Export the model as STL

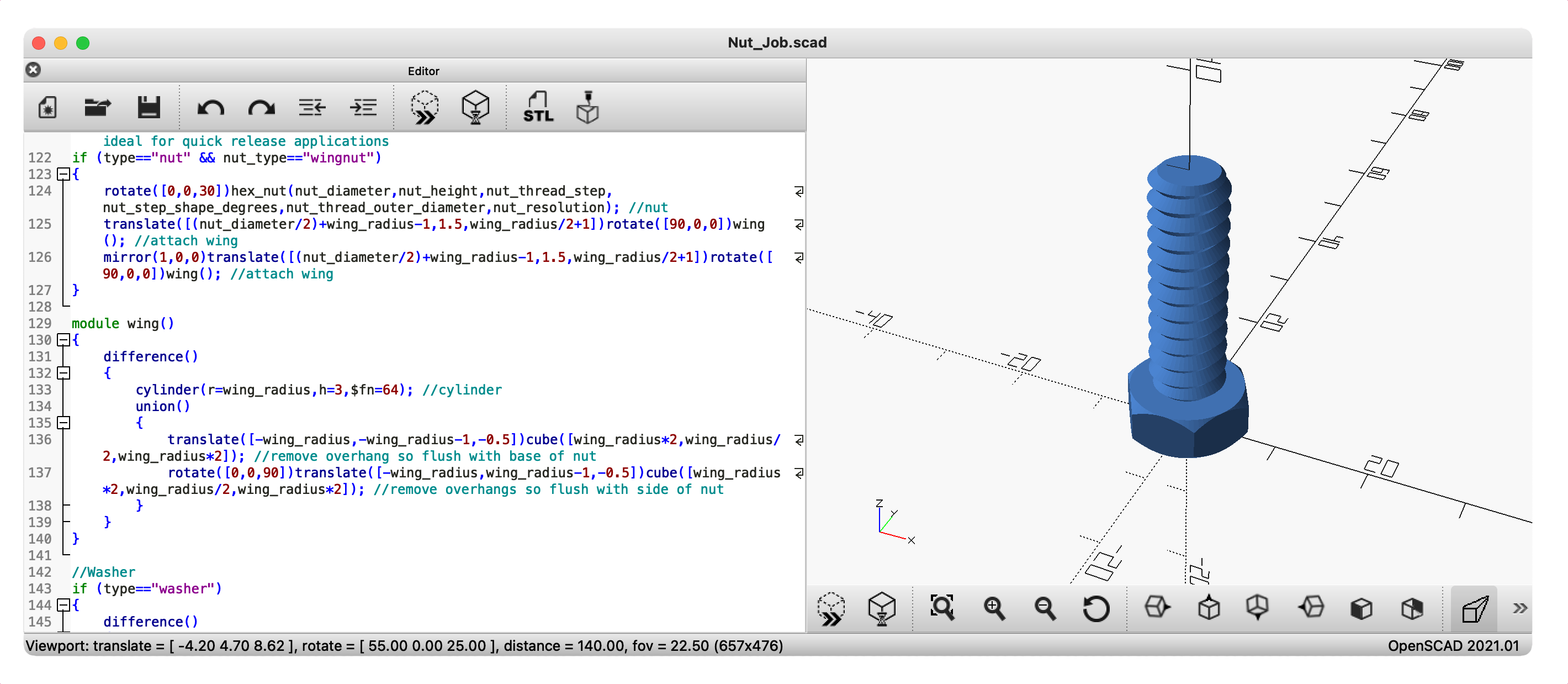(538, 108)
